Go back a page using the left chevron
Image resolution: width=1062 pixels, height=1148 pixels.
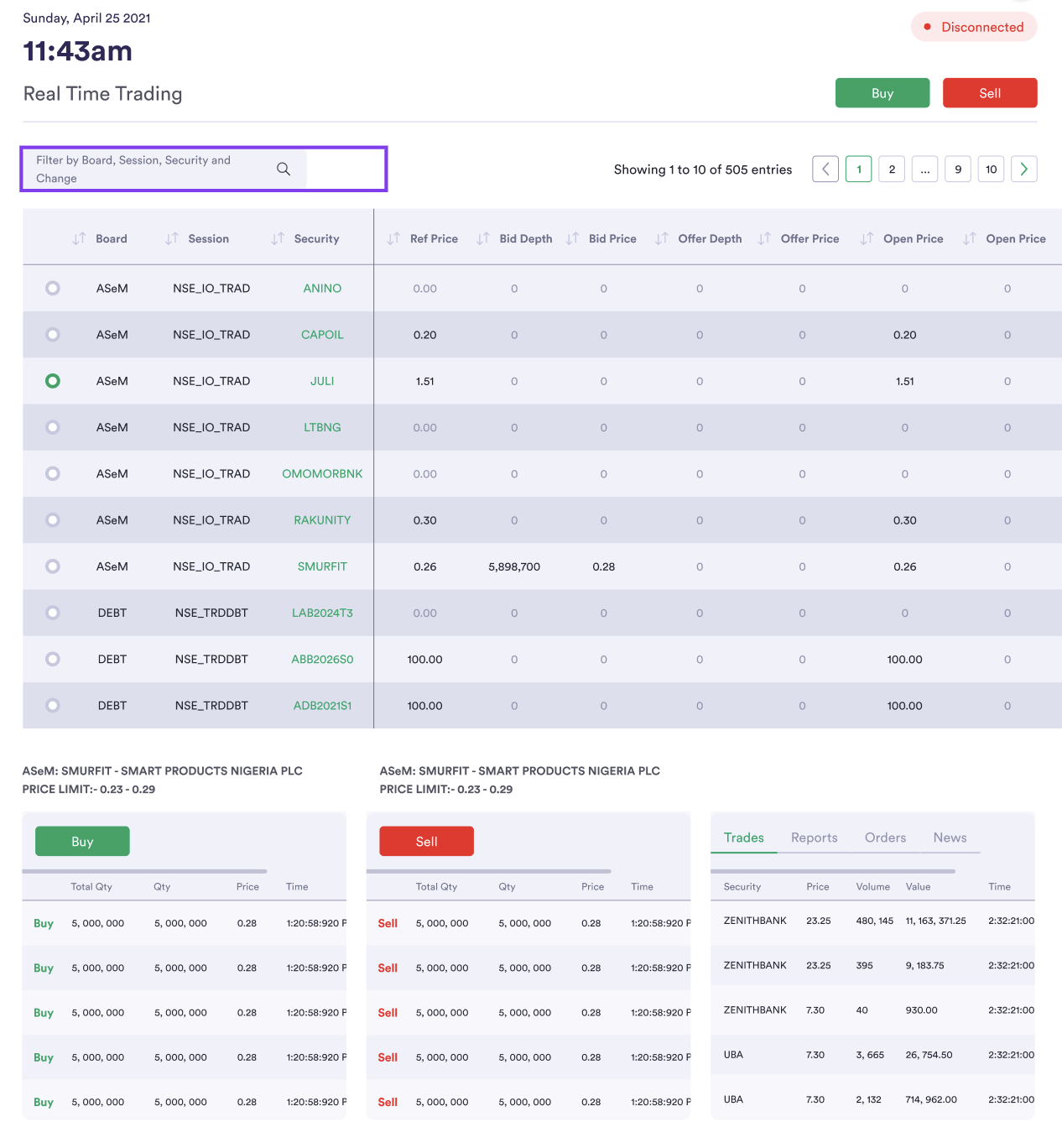(825, 169)
